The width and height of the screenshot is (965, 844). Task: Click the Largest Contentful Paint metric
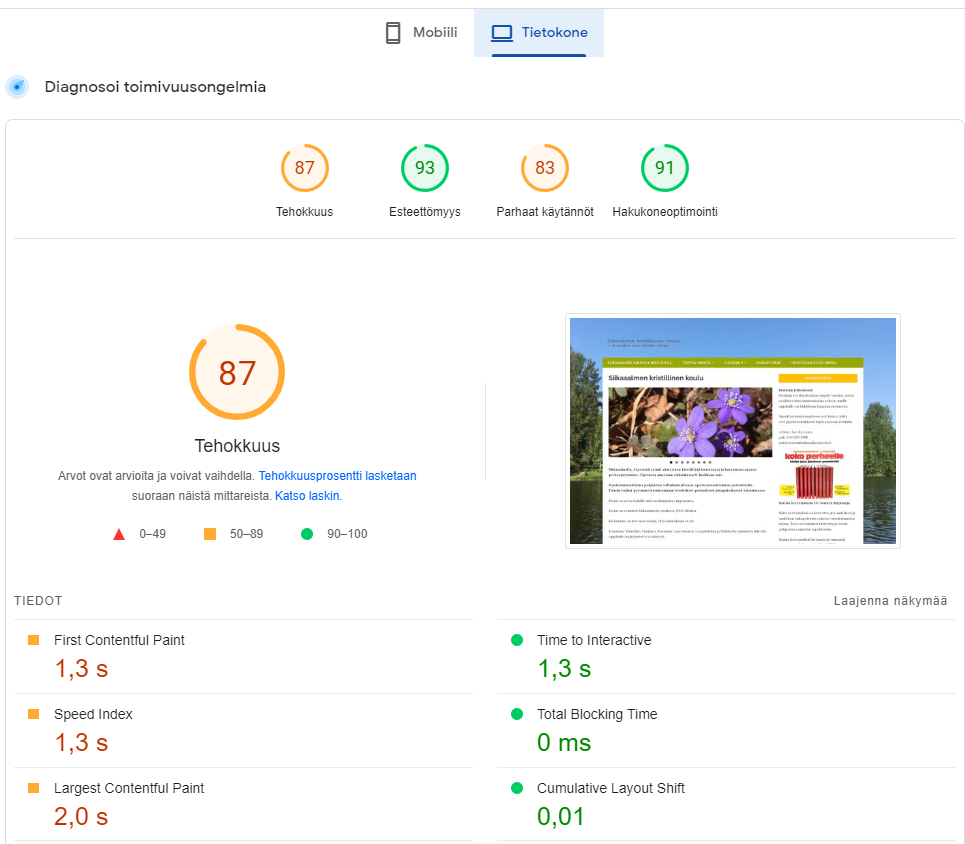[x=244, y=805]
